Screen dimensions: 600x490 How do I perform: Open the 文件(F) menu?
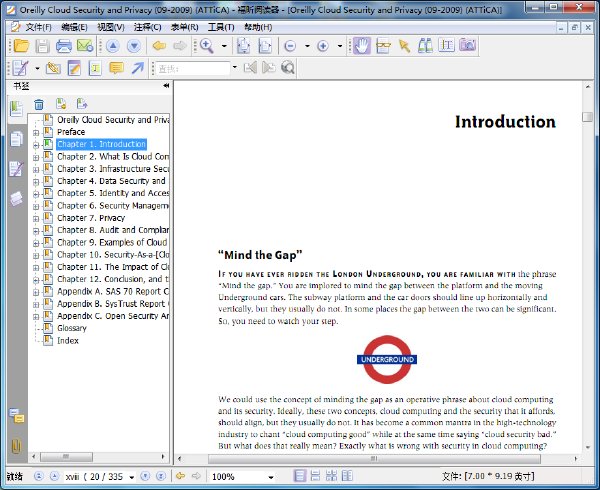(38, 27)
